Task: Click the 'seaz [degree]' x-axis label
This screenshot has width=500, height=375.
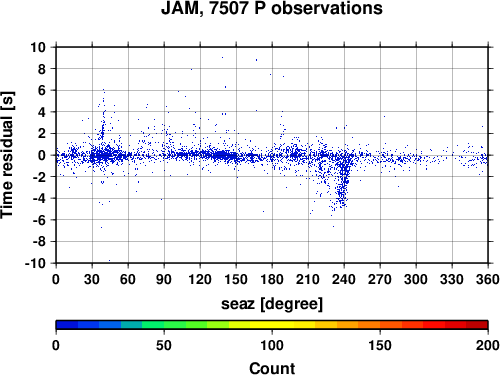Action: [272, 304]
